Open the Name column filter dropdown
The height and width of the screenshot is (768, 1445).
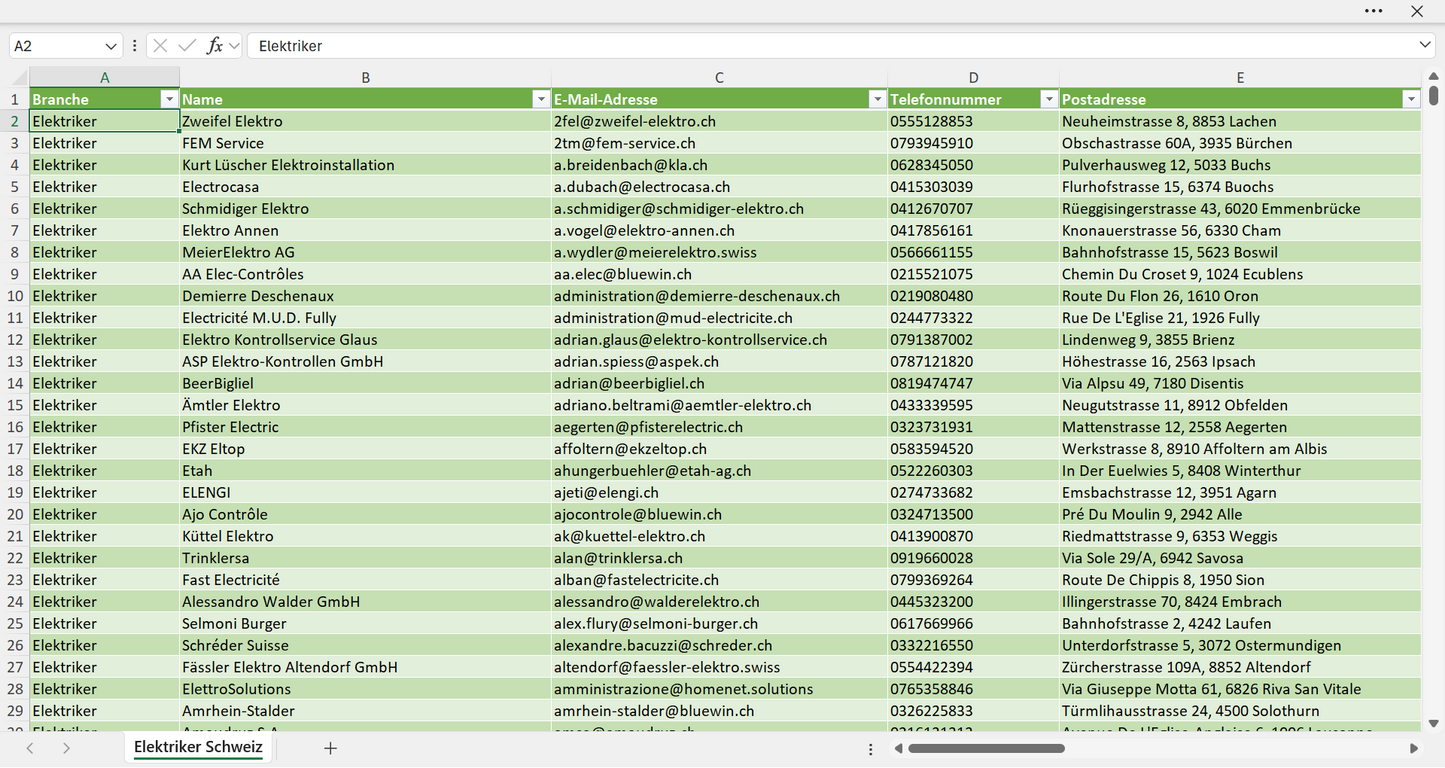(x=541, y=99)
